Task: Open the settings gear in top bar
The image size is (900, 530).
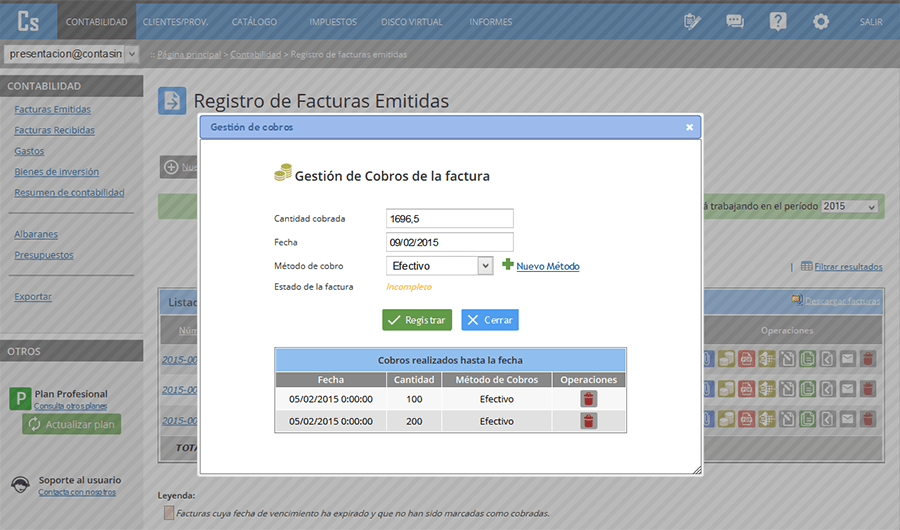Action: (821, 21)
